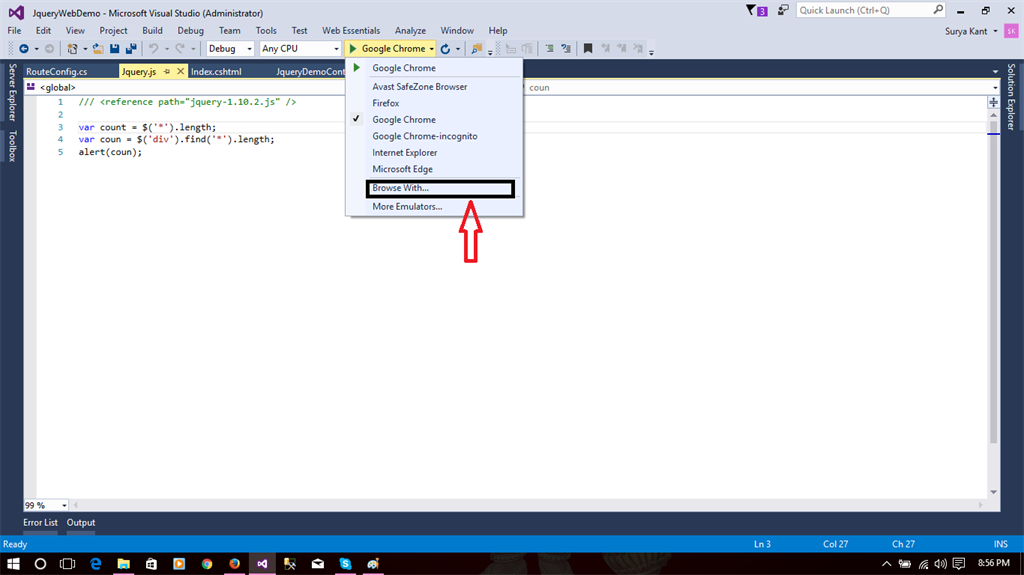Click the Redo arrow icon
This screenshot has width=1024, height=575.
[180, 48]
